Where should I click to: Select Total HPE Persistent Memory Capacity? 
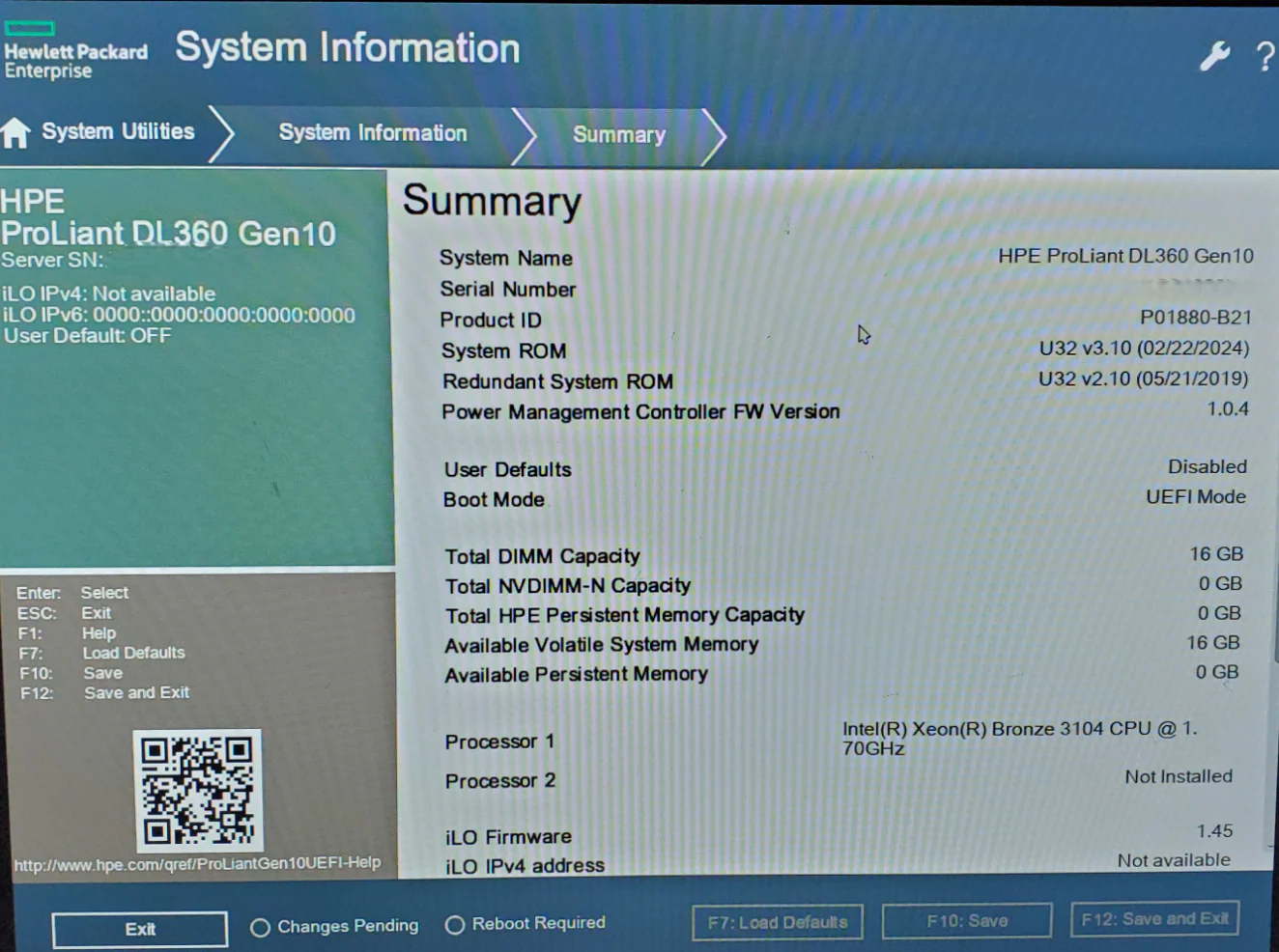click(625, 615)
